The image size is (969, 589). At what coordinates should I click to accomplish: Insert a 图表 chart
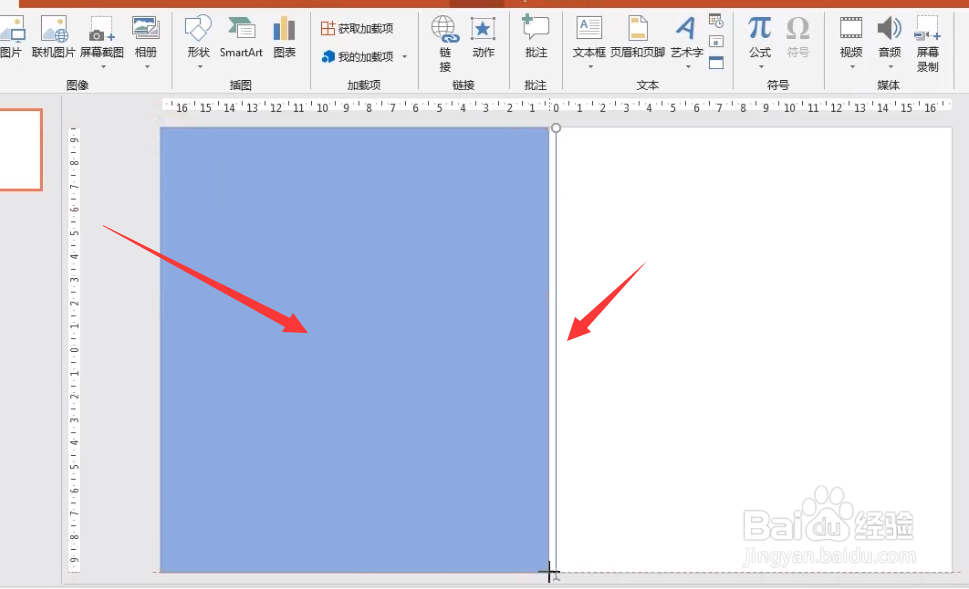coord(284,36)
